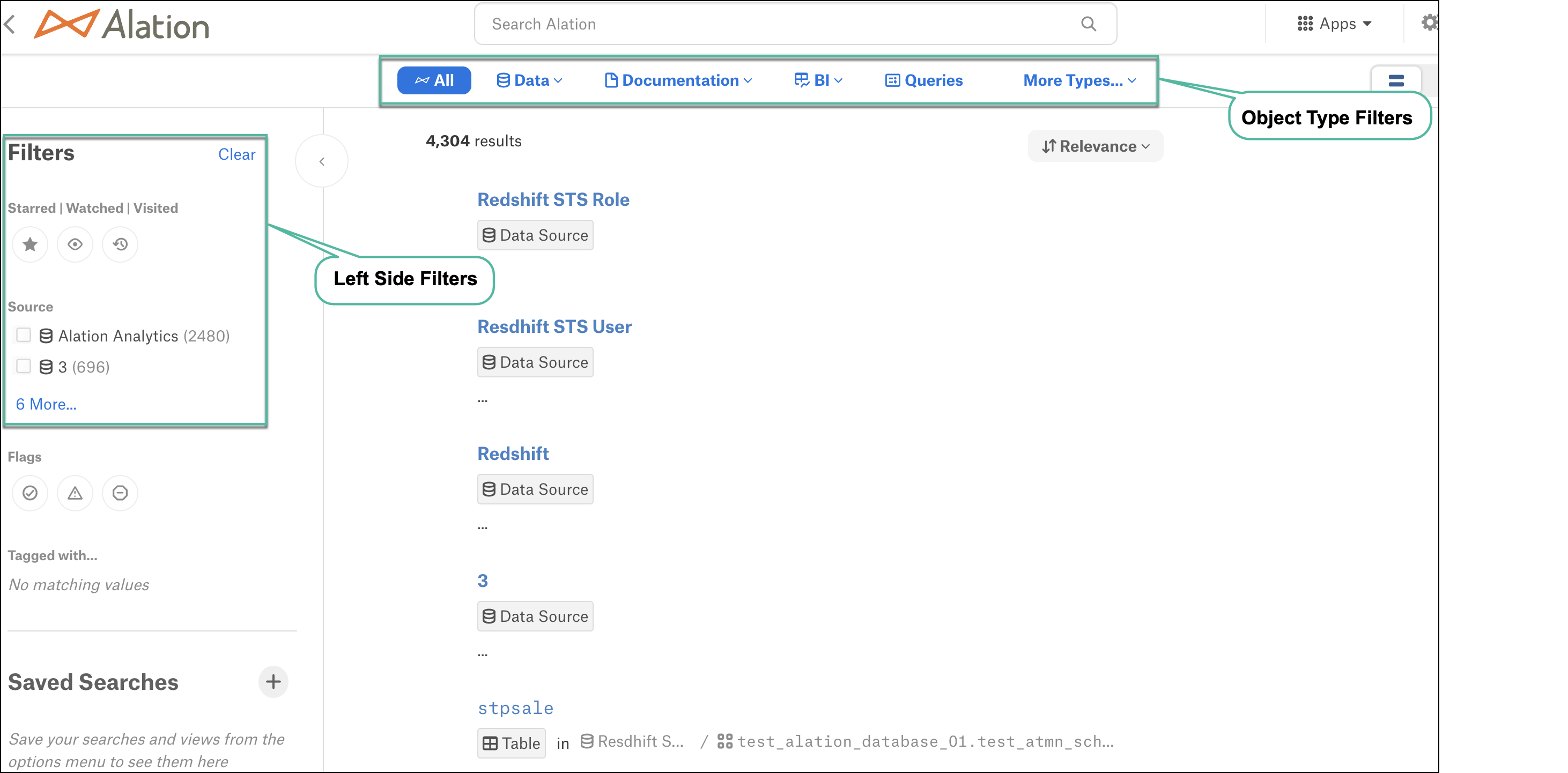
Task: Open the BI type dropdown
Action: pos(819,80)
